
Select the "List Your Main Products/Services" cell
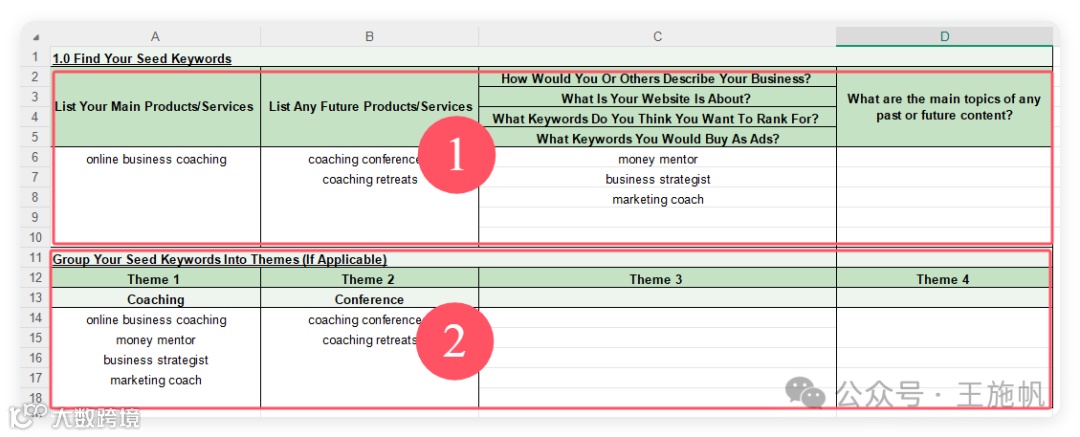point(155,107)
